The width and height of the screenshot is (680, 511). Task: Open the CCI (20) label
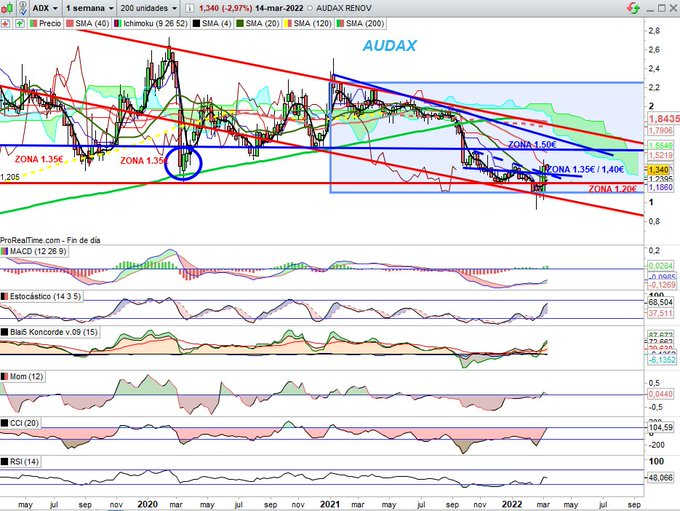[x=24, y=423]
